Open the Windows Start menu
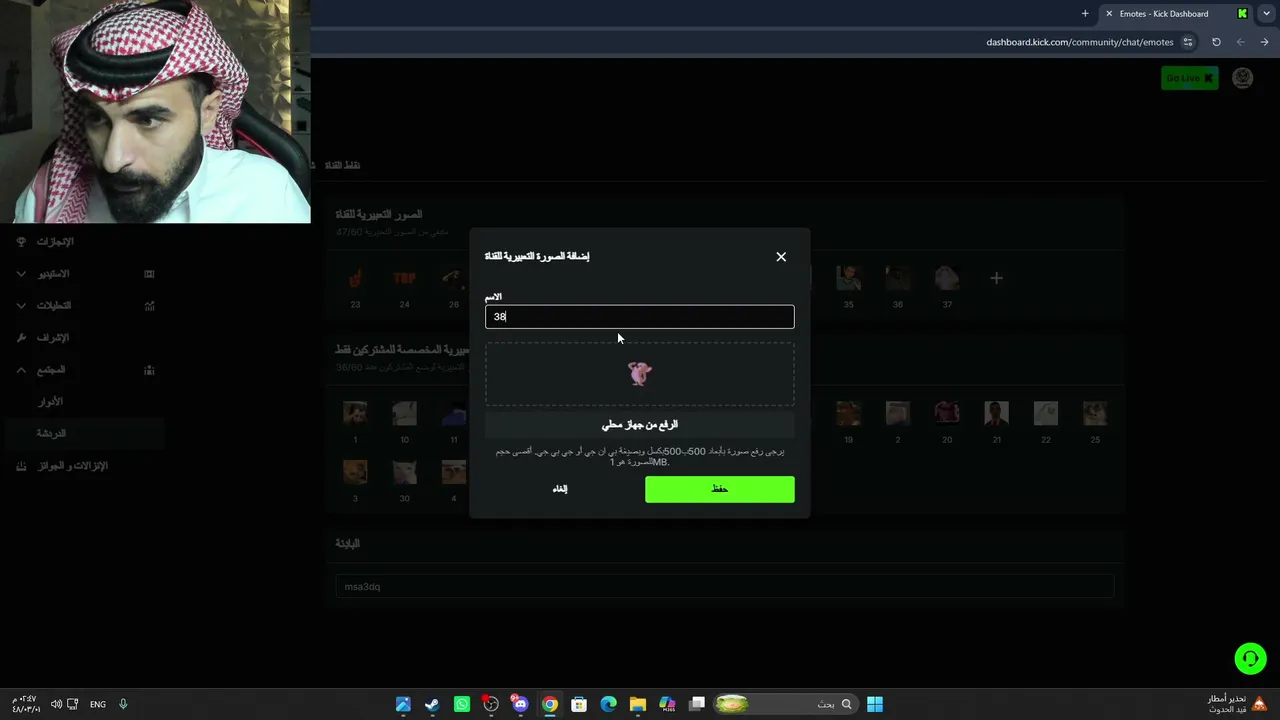1280x720 pixels. pyautogui.click(x=875, y=704)
